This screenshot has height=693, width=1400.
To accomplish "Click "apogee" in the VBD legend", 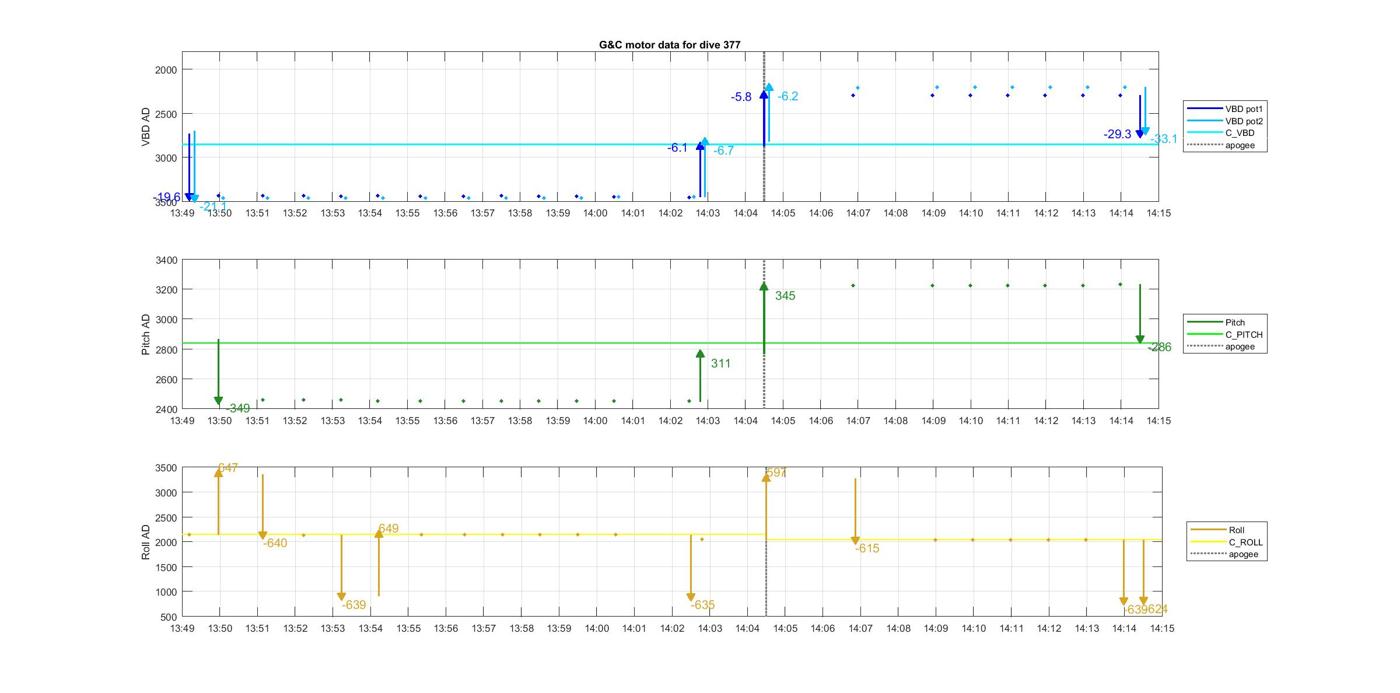I will tap(1220, 145).
